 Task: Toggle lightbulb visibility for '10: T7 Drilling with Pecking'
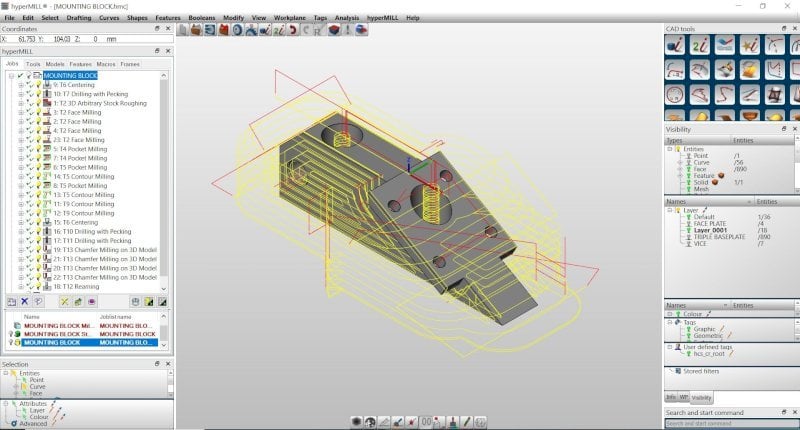(x=38, y=94)
